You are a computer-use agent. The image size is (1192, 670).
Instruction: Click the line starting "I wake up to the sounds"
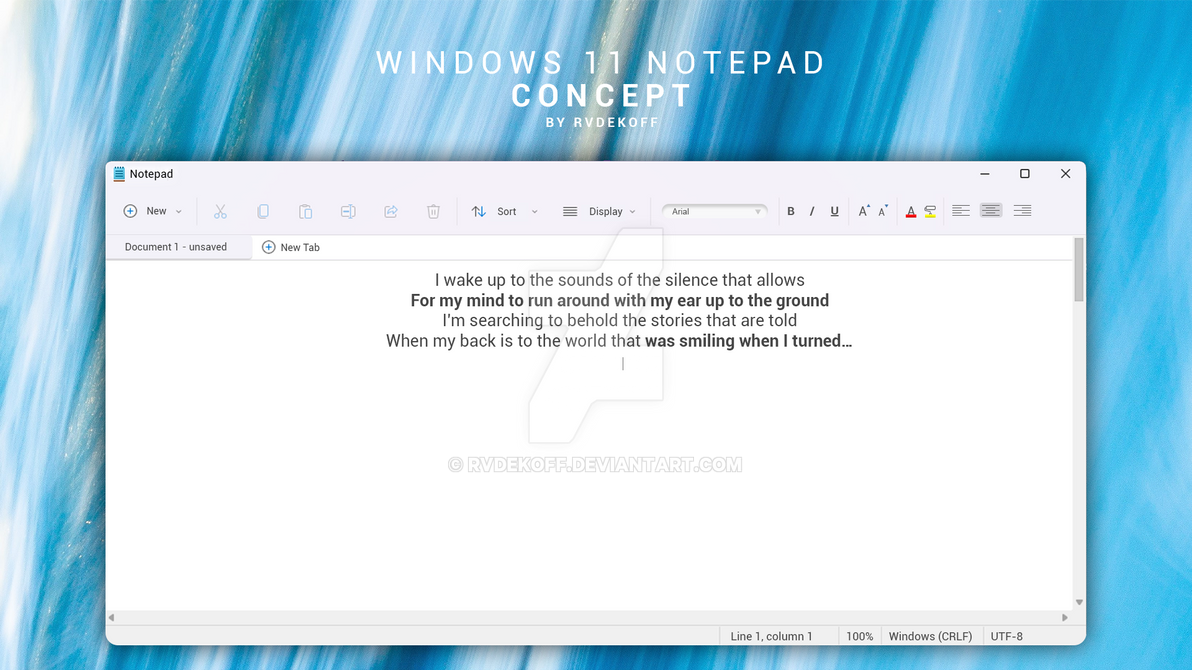click(620, 280)
